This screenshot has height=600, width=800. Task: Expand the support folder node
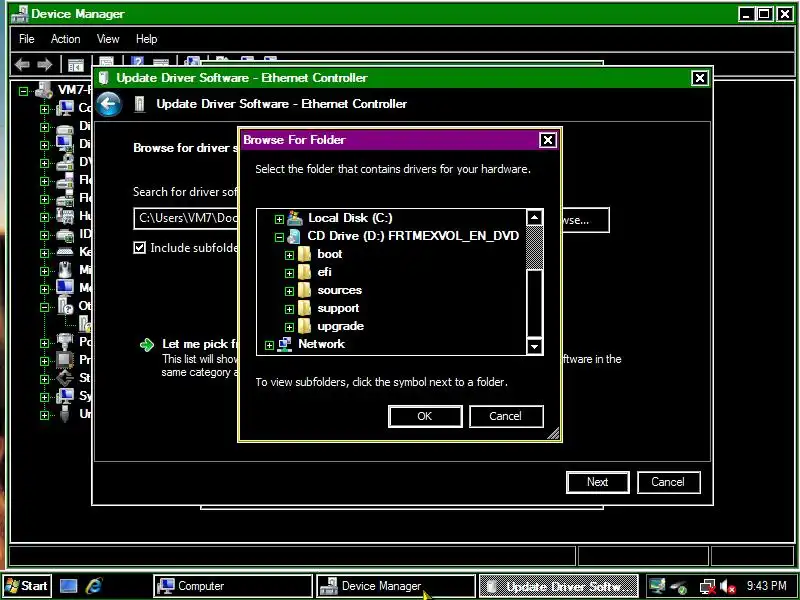(289, 310)
